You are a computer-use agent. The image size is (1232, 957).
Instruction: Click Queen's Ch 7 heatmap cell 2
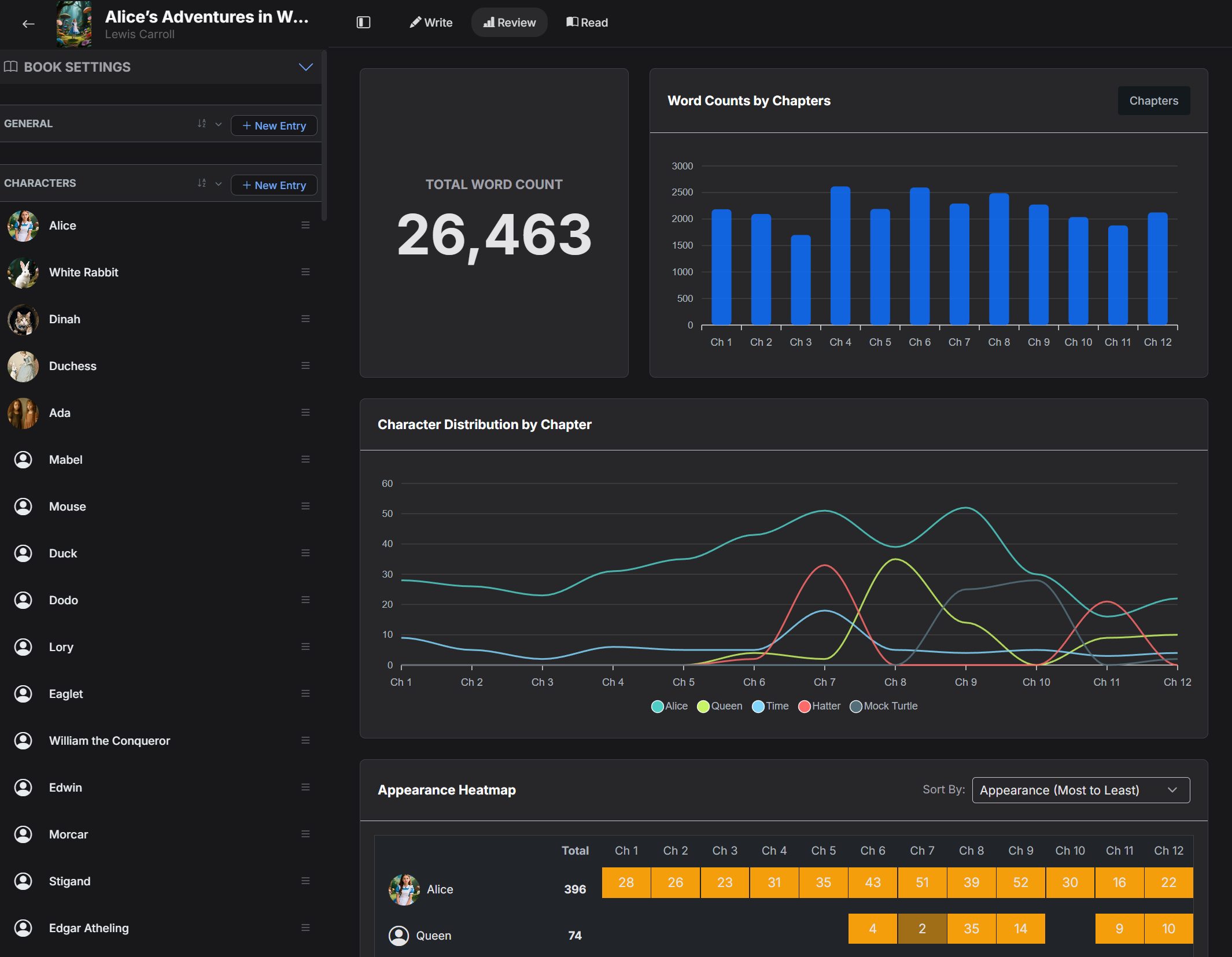coord(922,929)
